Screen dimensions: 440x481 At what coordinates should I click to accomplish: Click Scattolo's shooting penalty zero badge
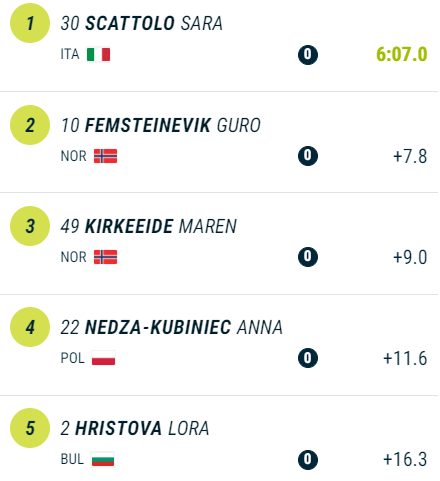[308, 55]
